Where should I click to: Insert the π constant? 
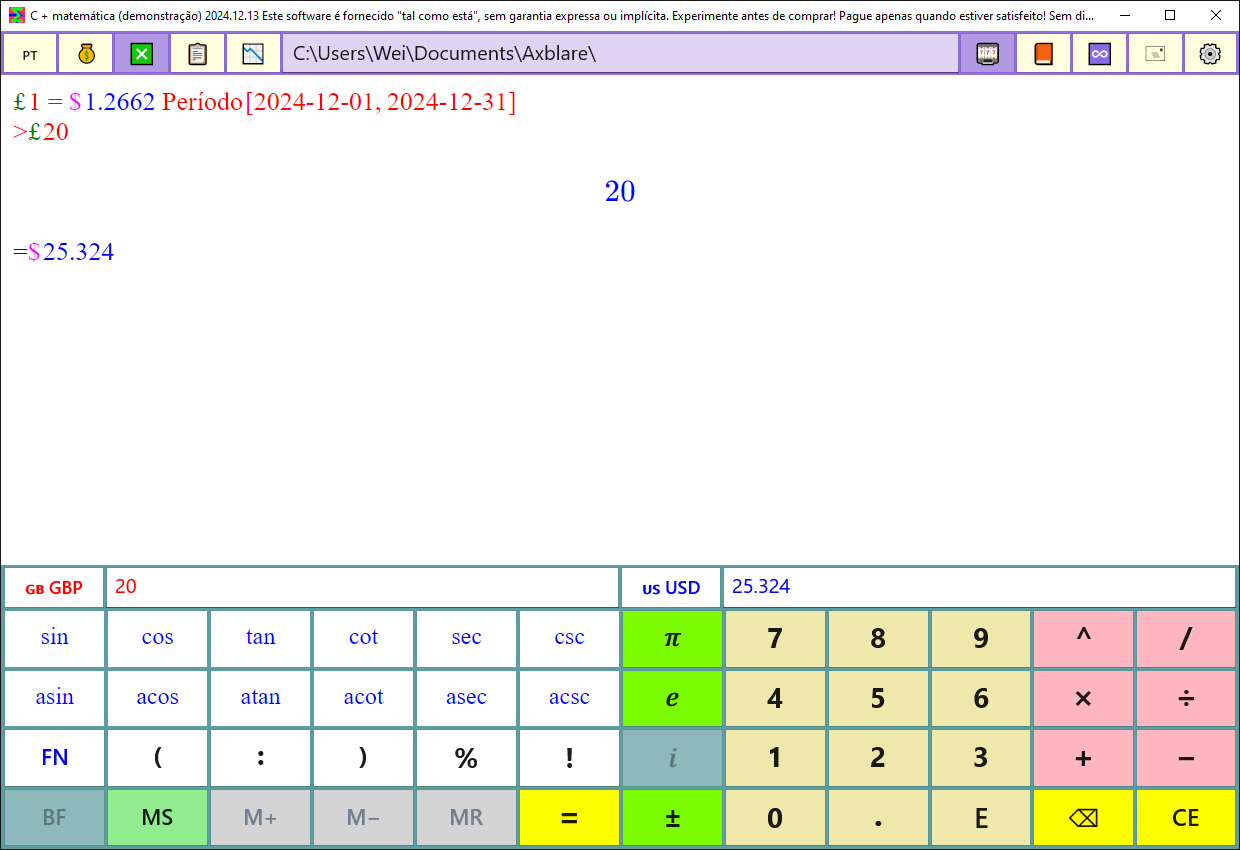tap(673, 639)
